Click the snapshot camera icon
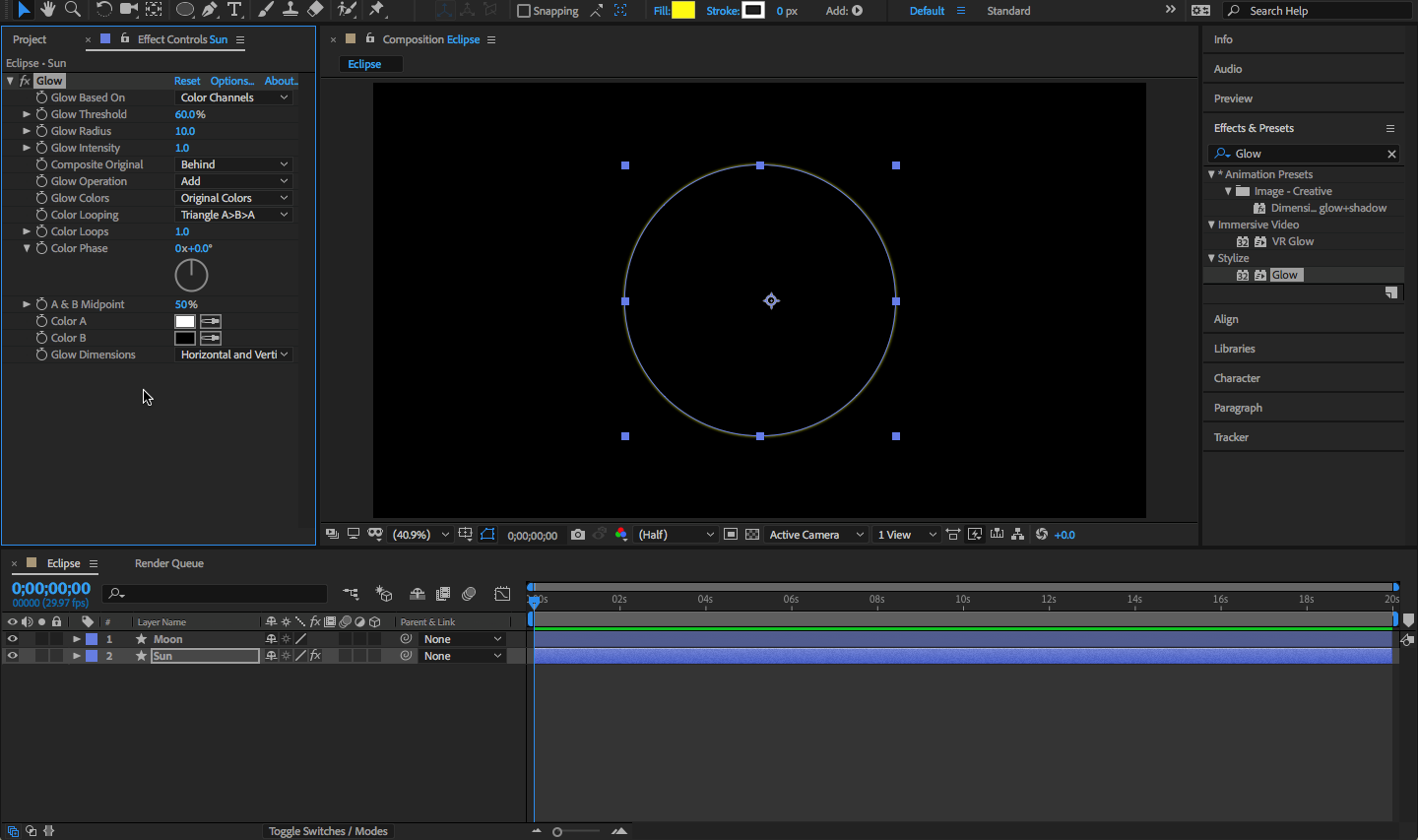The height and width of the screenshot is (840, 1418). 578,535
